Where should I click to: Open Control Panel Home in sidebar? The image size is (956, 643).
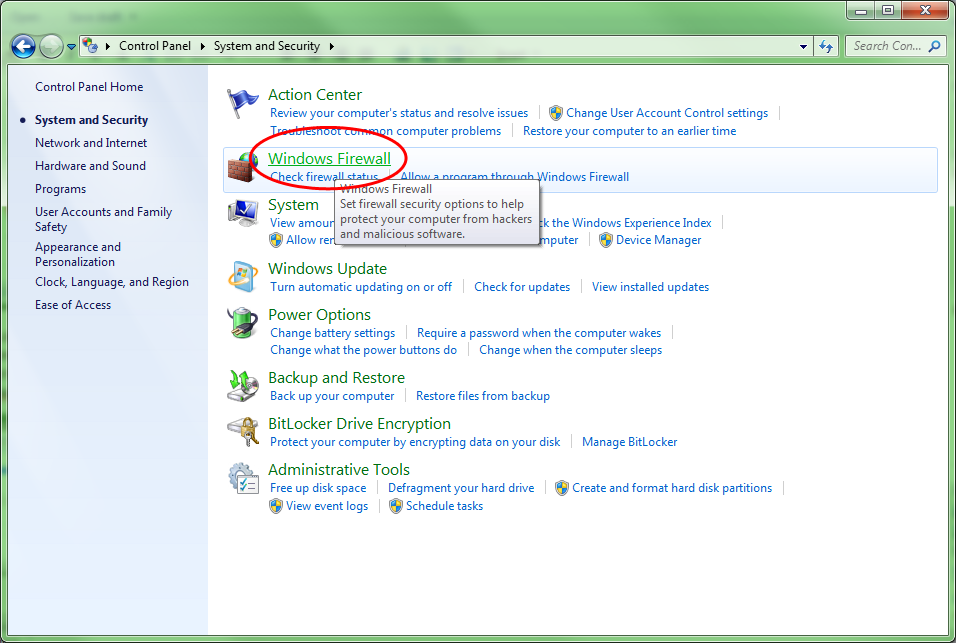point(89,87)
